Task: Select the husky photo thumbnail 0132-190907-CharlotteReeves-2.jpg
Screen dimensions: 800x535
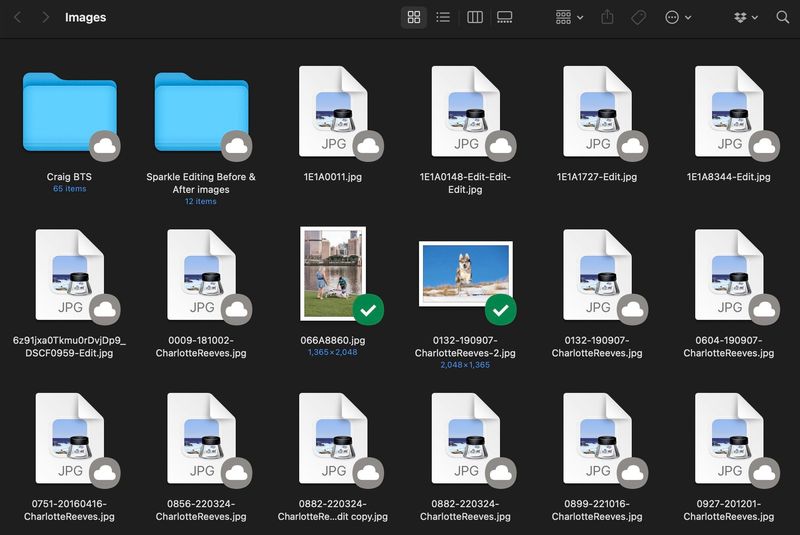Action: tap(465, 274)
